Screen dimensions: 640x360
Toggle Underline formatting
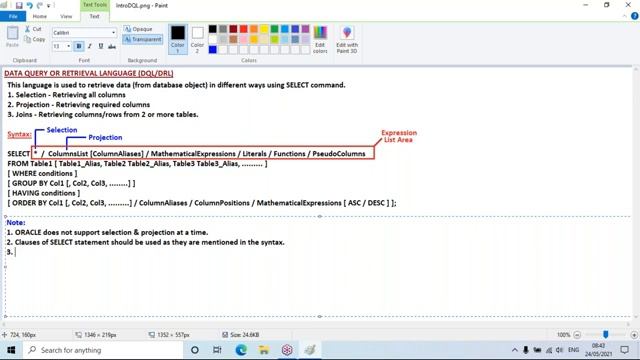point(101,46)
